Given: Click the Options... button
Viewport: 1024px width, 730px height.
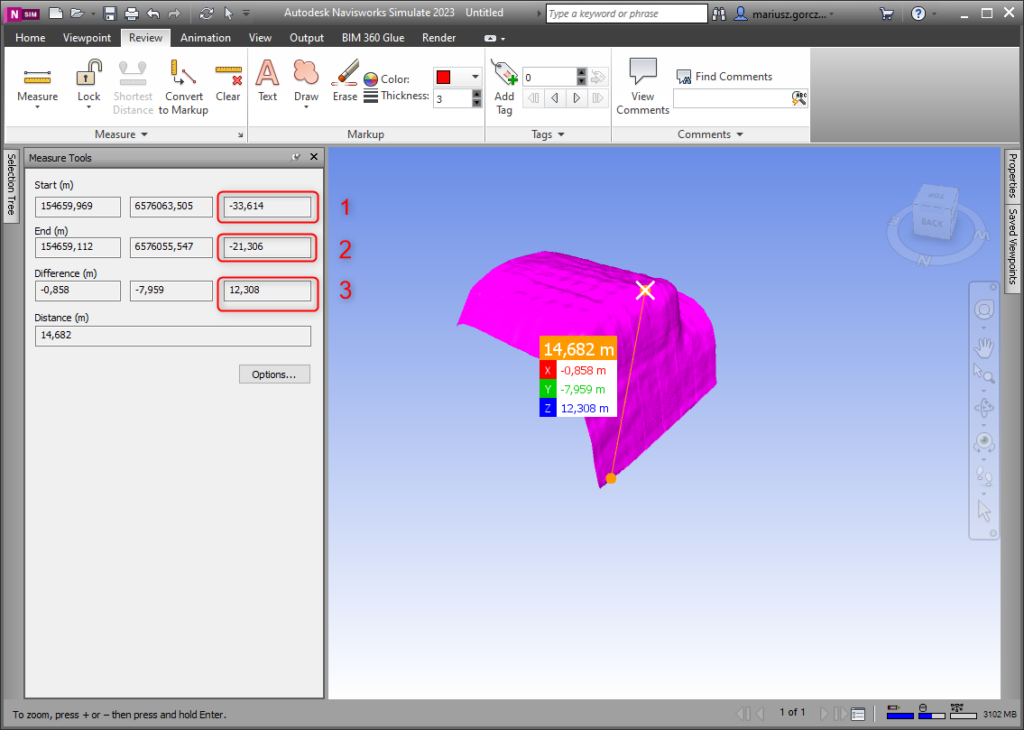Looking at the screenshot, I should pyautogui.click(x=274, y=374).
